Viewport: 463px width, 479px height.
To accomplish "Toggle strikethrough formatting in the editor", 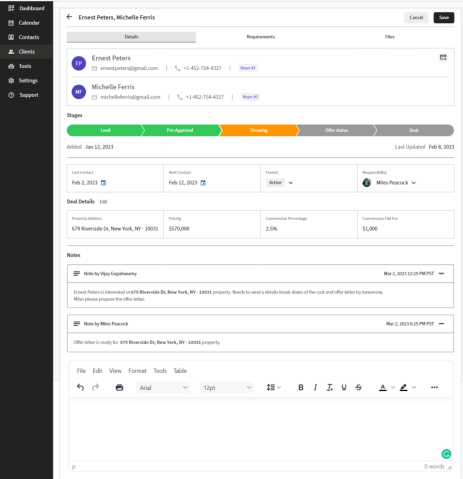I will click(358, 387).
